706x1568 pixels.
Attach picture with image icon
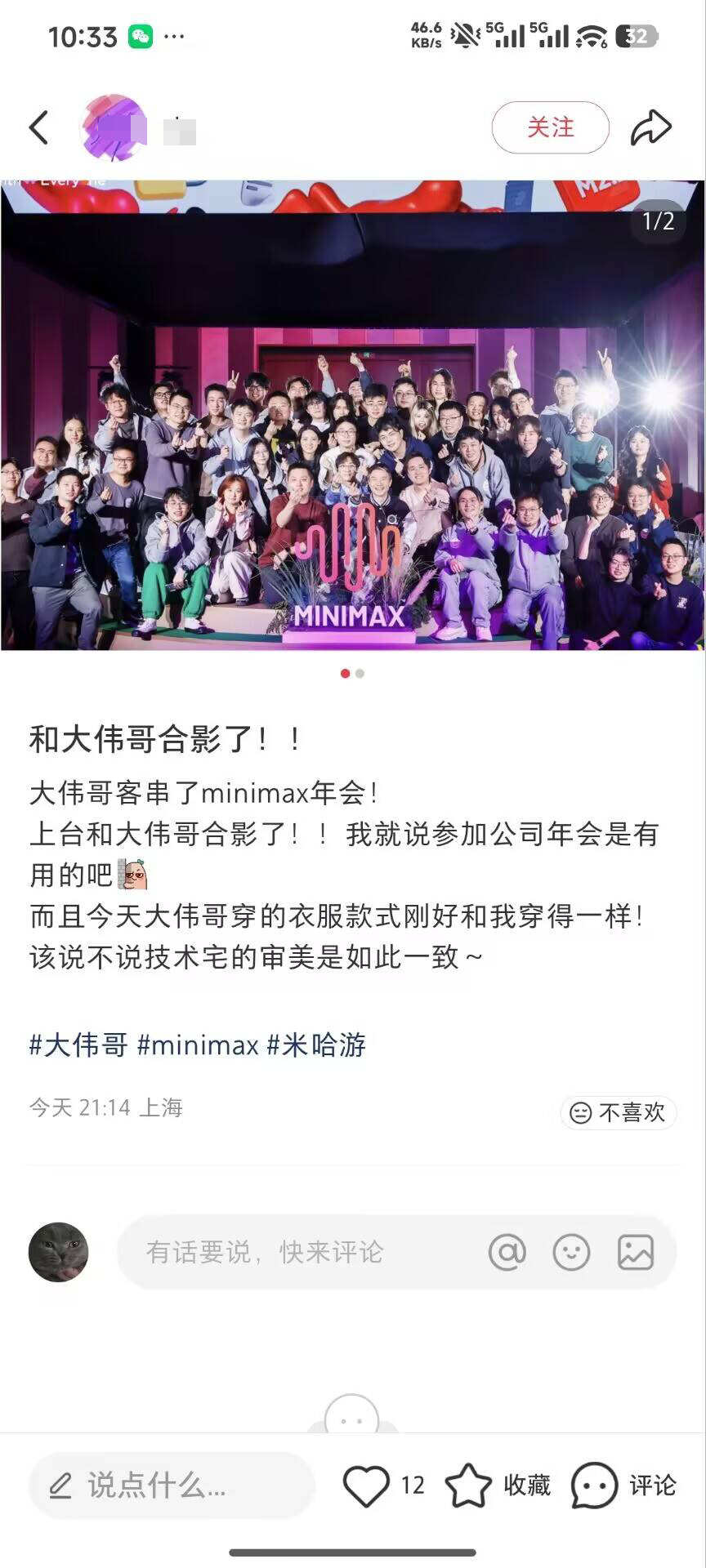[636, 1252]
